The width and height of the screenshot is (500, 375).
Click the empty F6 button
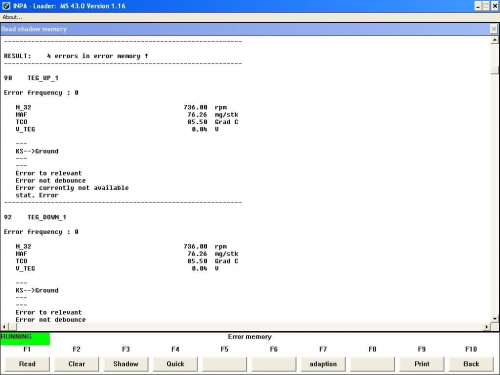point(274,364)
